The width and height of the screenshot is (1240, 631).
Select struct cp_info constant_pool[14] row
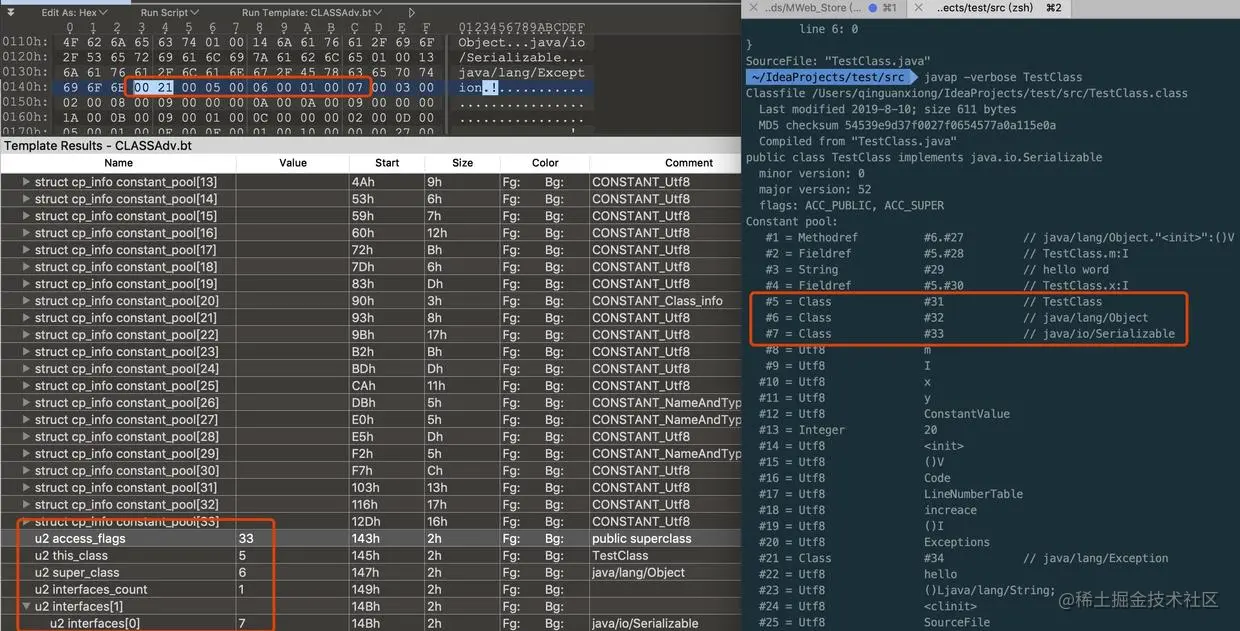pyautogui.click(x=371, y=199)
